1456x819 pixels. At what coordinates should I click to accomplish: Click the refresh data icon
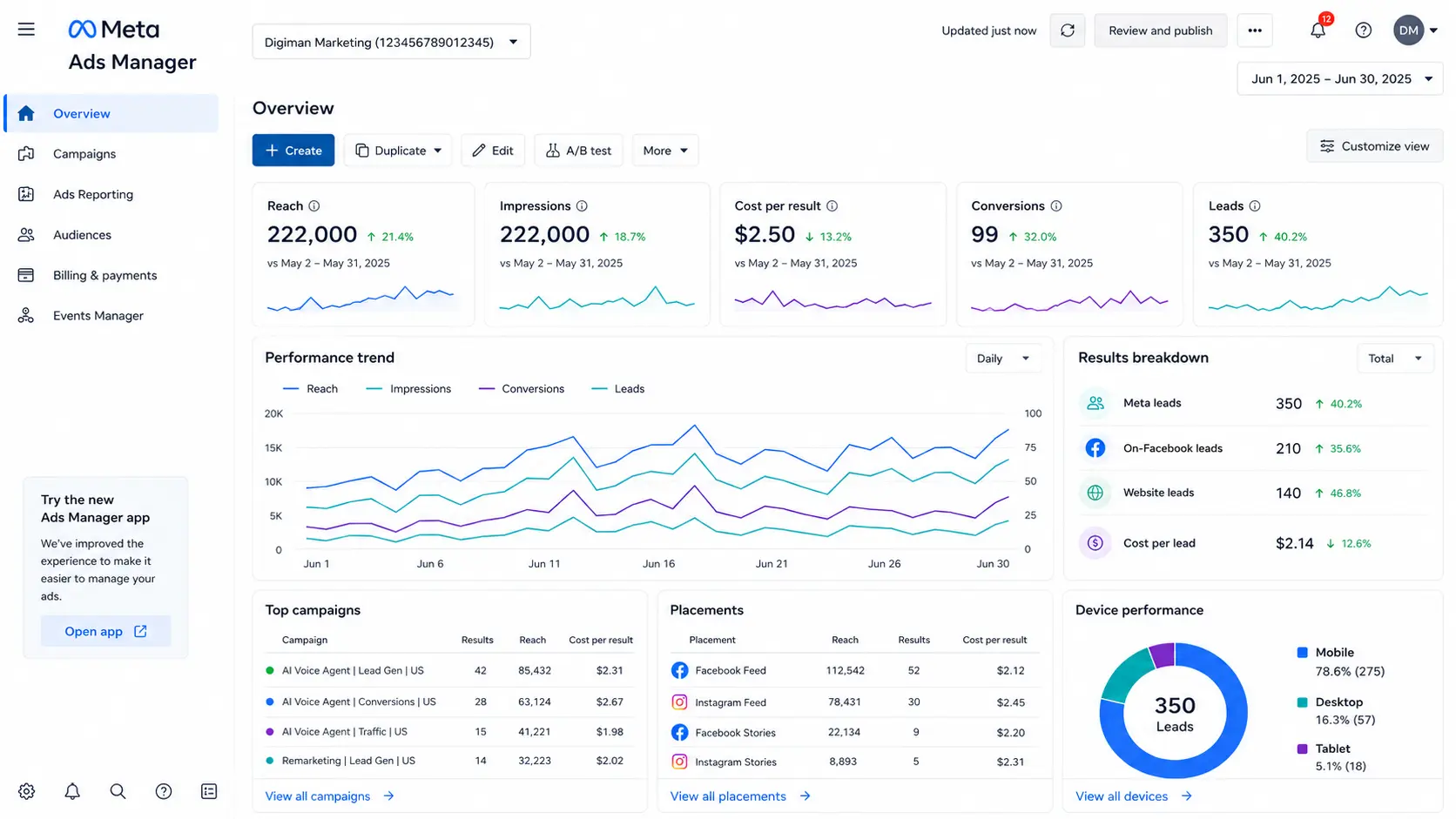pos(1067,30)
